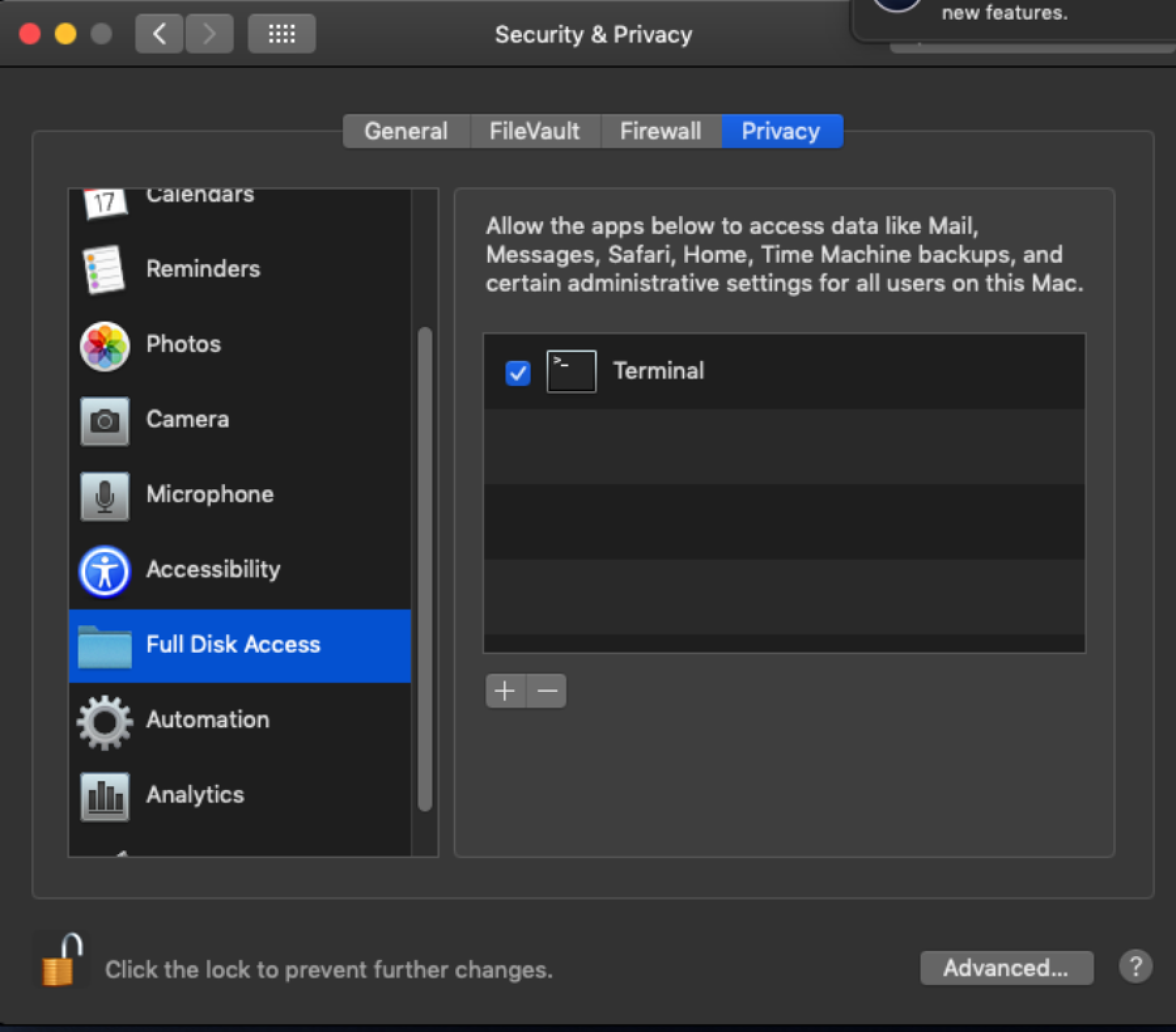Show all preferences with the grid button
The image size is (1176, 1032).
(x=282, y=33)
